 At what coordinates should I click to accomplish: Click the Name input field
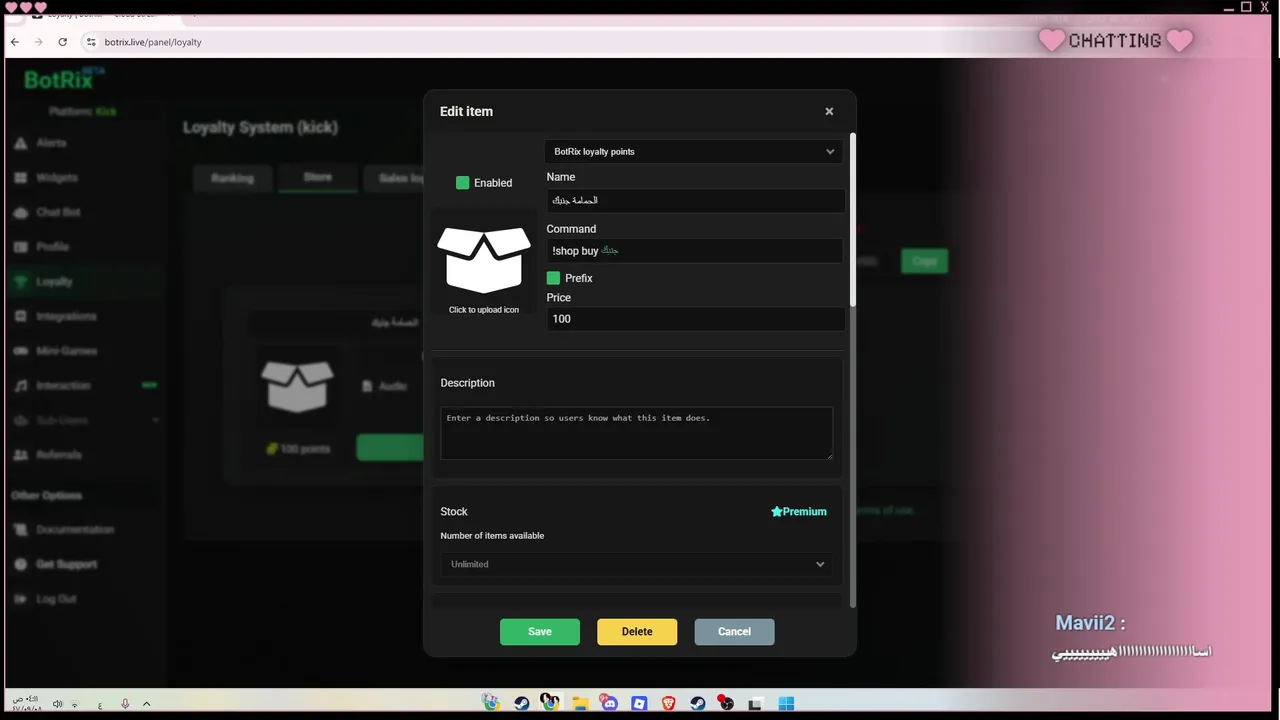pos(696,200)
